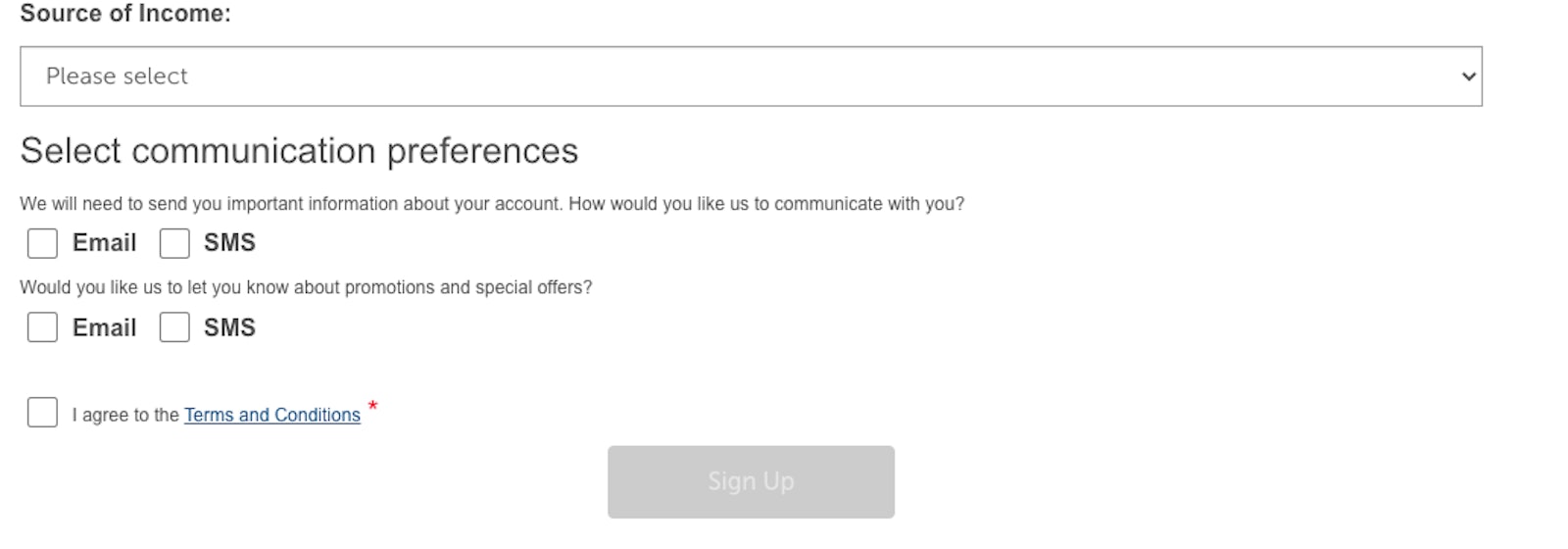Click the promotions and special offers question text
Viewport: 1568px width, 549px height.
[x=306, y=288]
